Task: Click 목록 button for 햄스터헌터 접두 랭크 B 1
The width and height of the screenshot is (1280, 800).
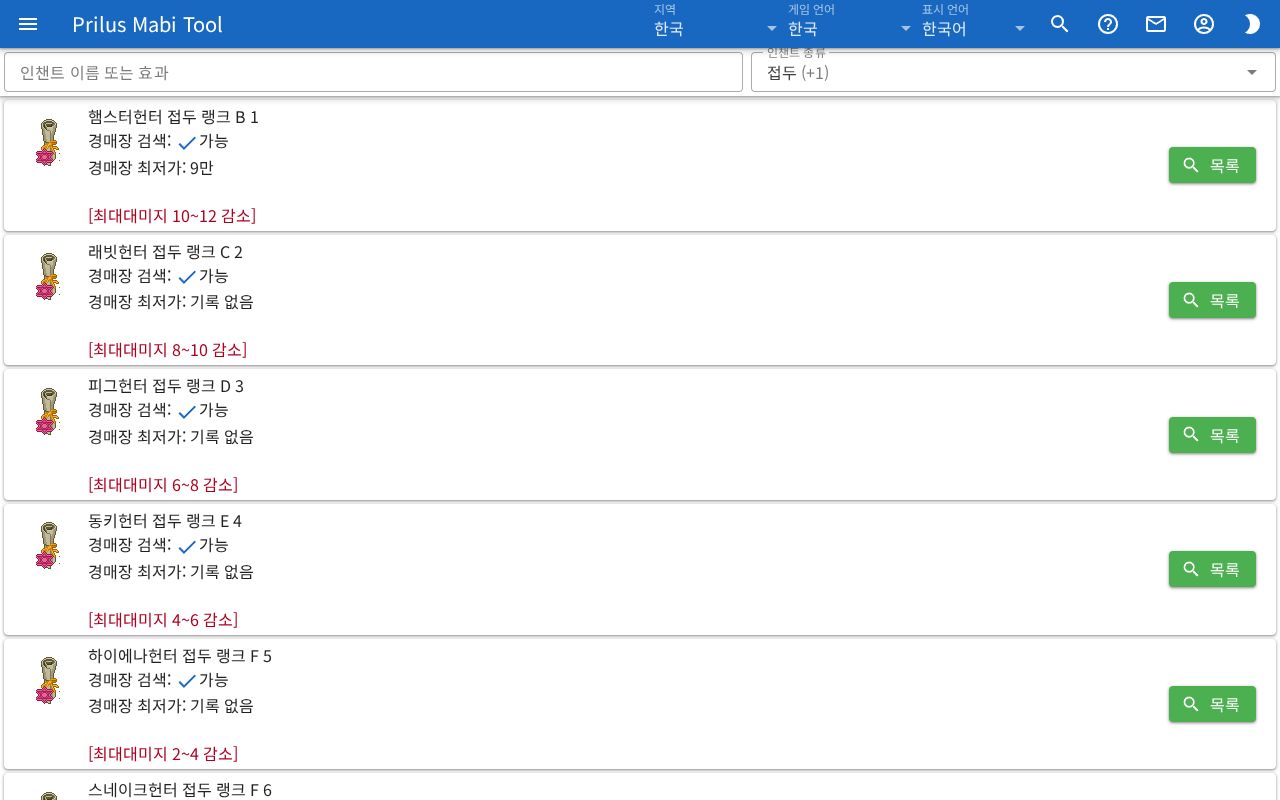Action: 1212,165
